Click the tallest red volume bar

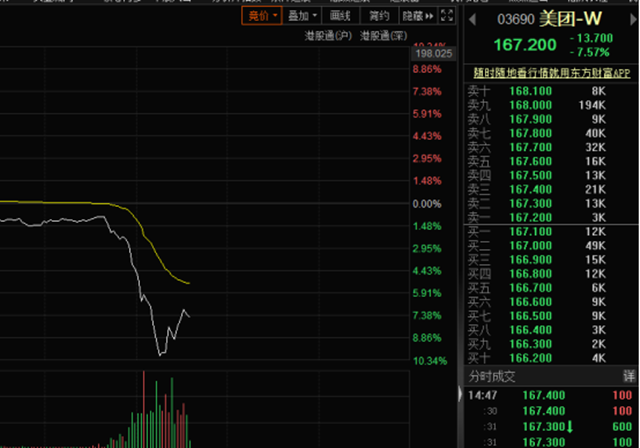pyautogui.click(x=144, y=409)
